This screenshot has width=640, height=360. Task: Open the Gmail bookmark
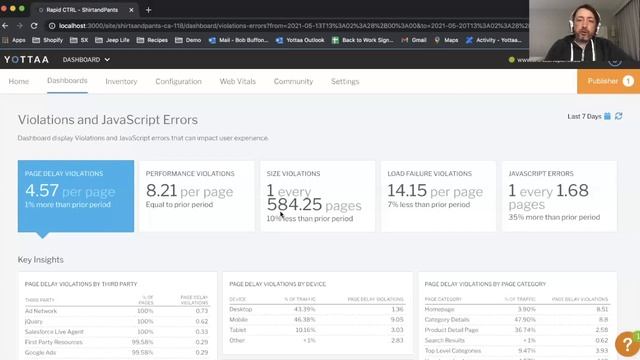(414, 40)
